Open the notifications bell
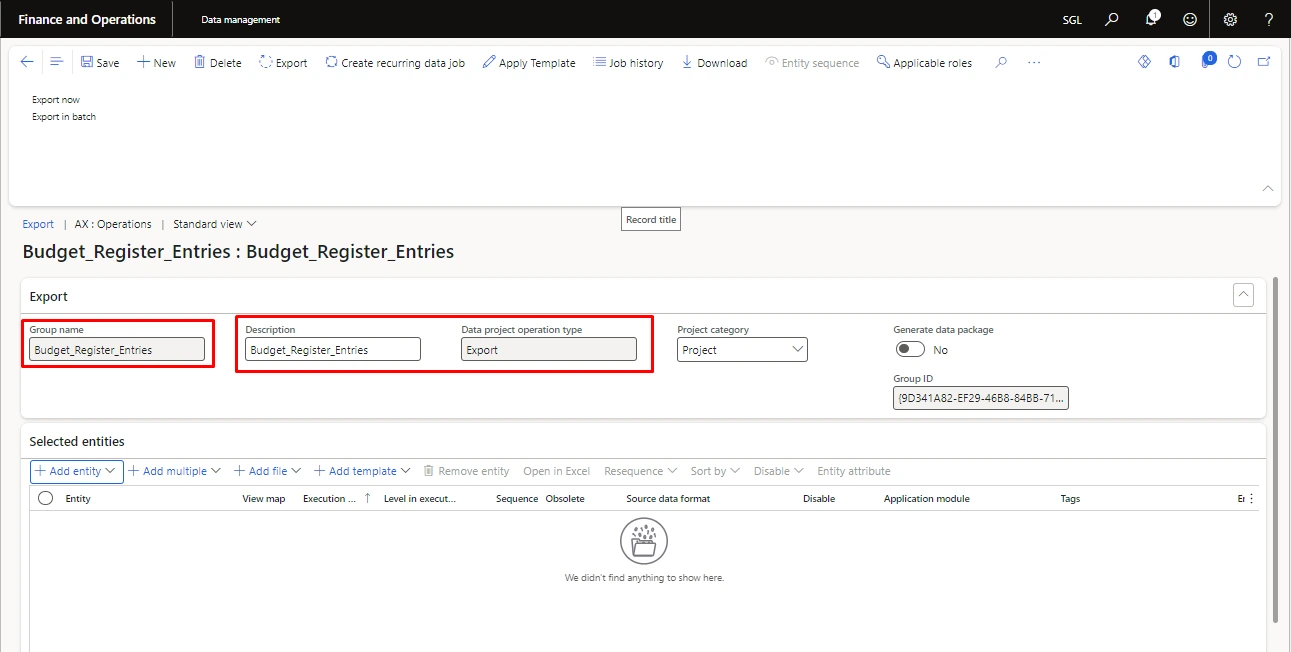1291x652 pixels. click(1152, 18)
